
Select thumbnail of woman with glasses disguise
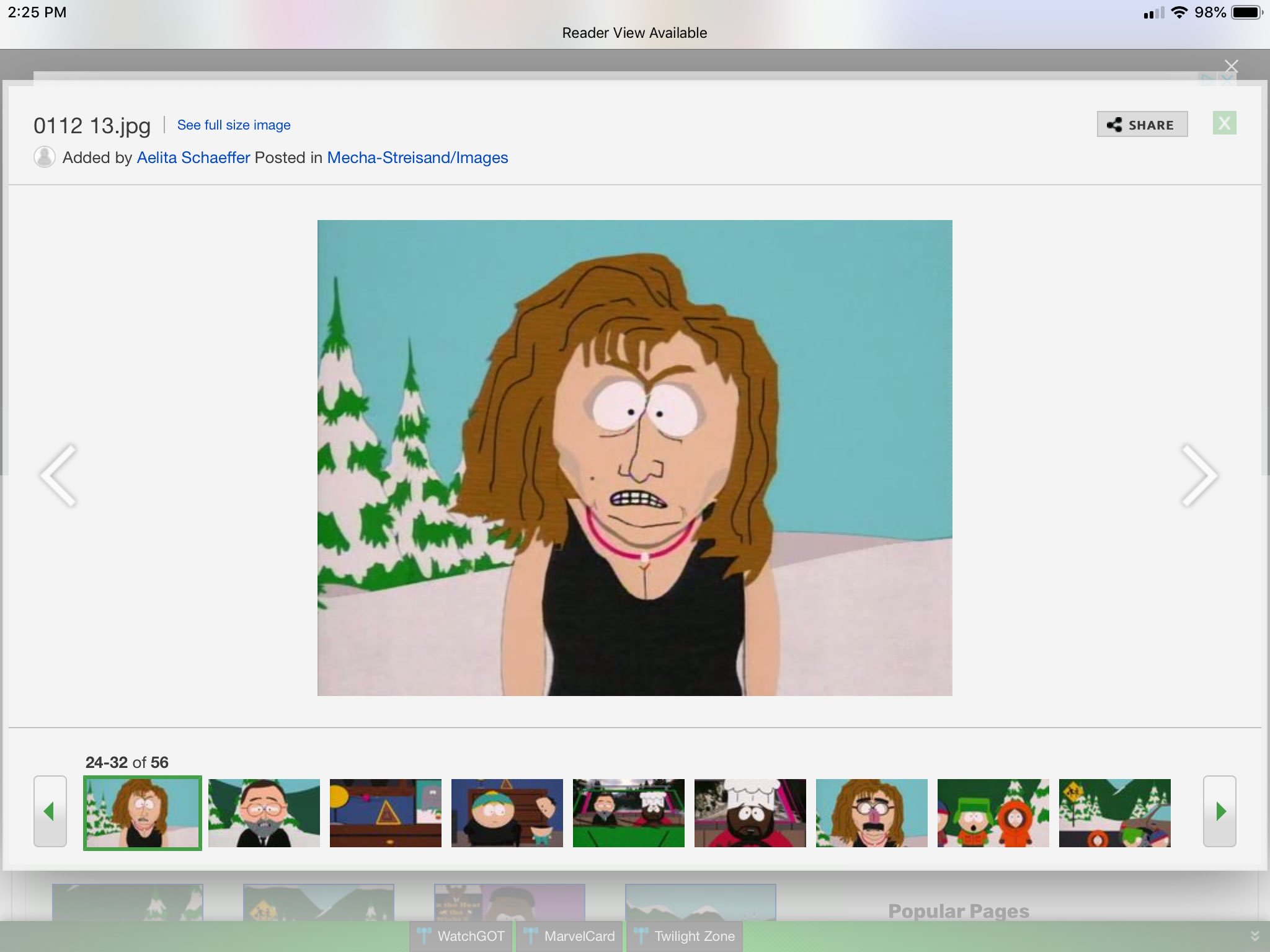(x=872, y=813)
